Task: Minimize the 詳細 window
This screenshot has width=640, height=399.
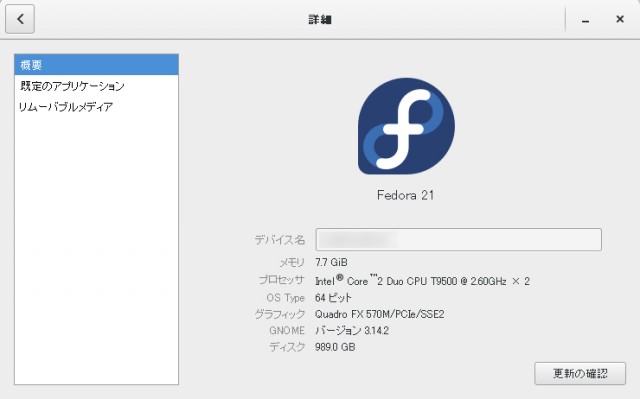Action: point(585,19)
